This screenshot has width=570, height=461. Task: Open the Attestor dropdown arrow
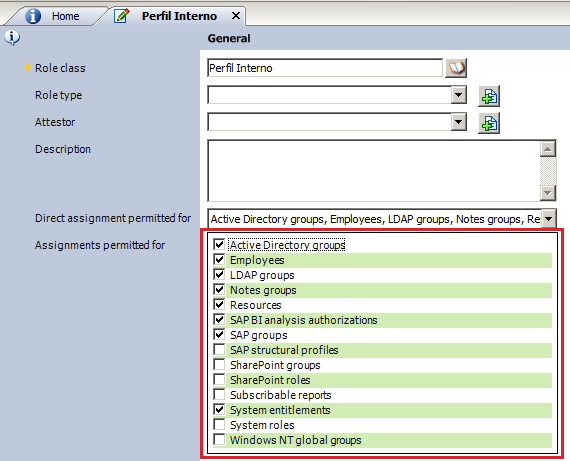coord(459,122)
